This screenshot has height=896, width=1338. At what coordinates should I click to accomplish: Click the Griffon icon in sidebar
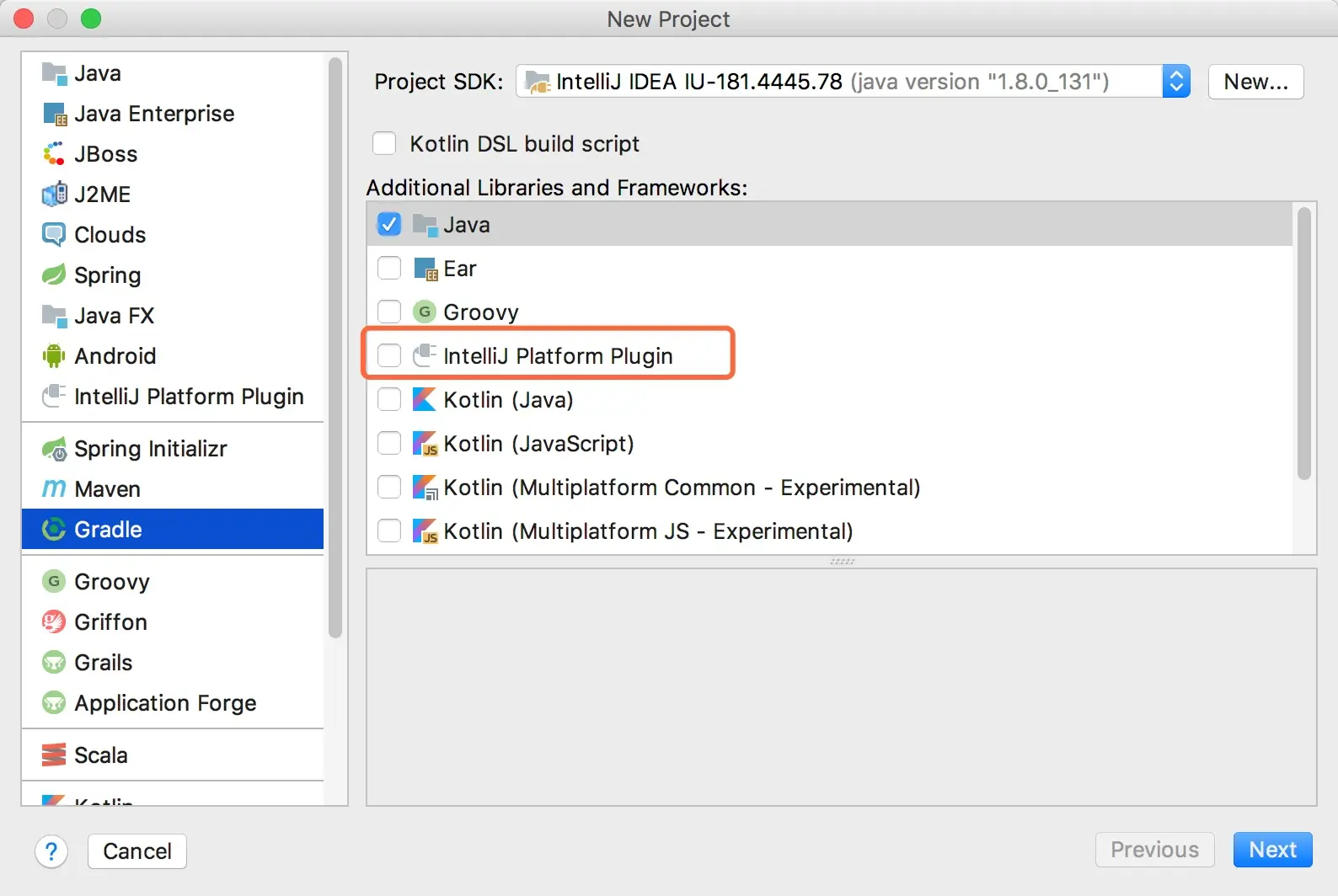pyautogui.click(x=54, y=621)
